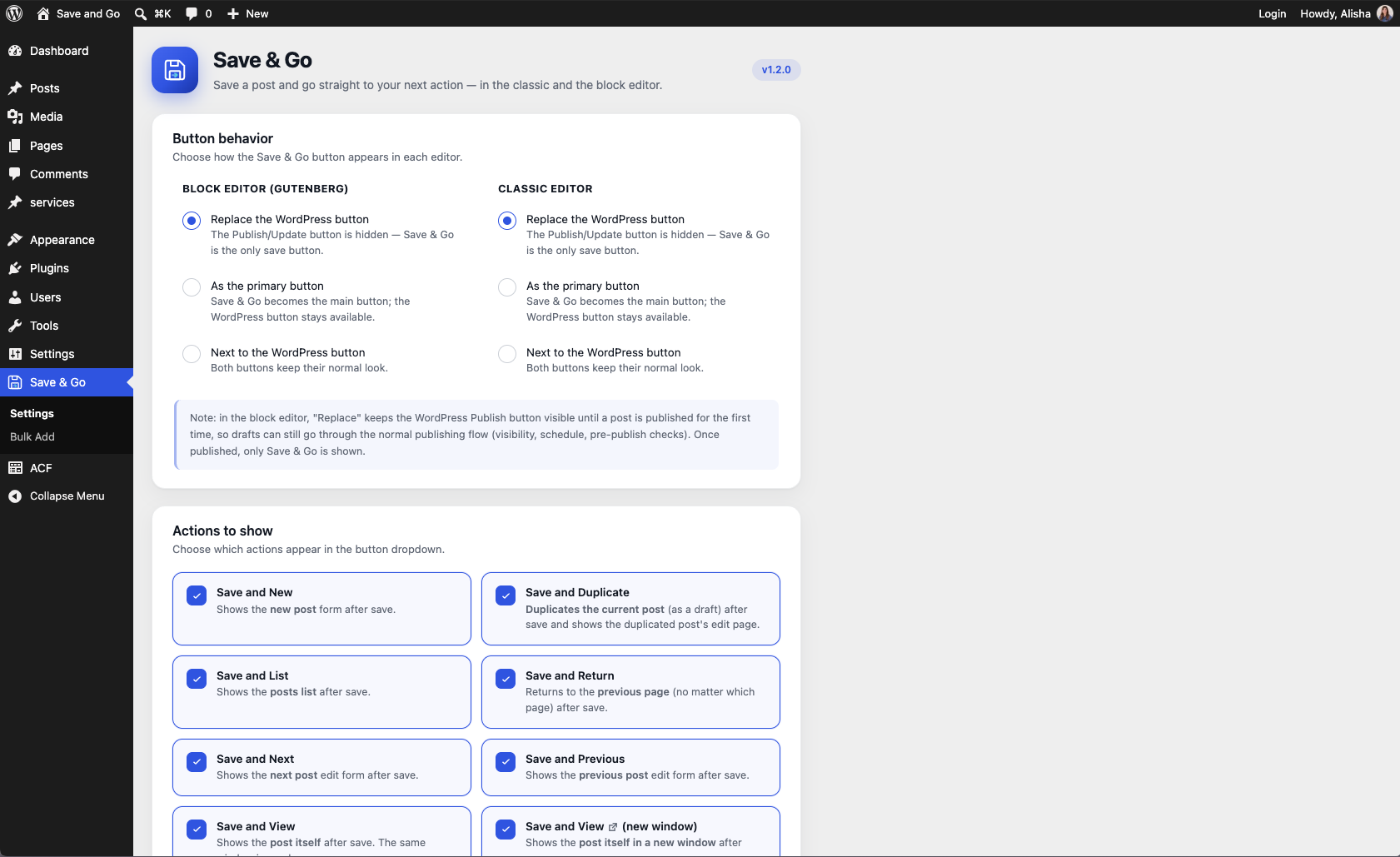Click the plus icon next to New
1400x857 pixels.
coord(233,13)
